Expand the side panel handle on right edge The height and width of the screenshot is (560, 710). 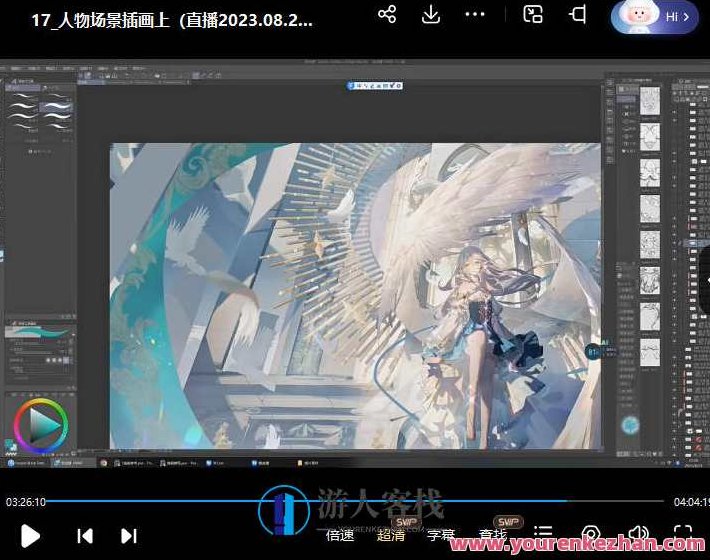706,281
